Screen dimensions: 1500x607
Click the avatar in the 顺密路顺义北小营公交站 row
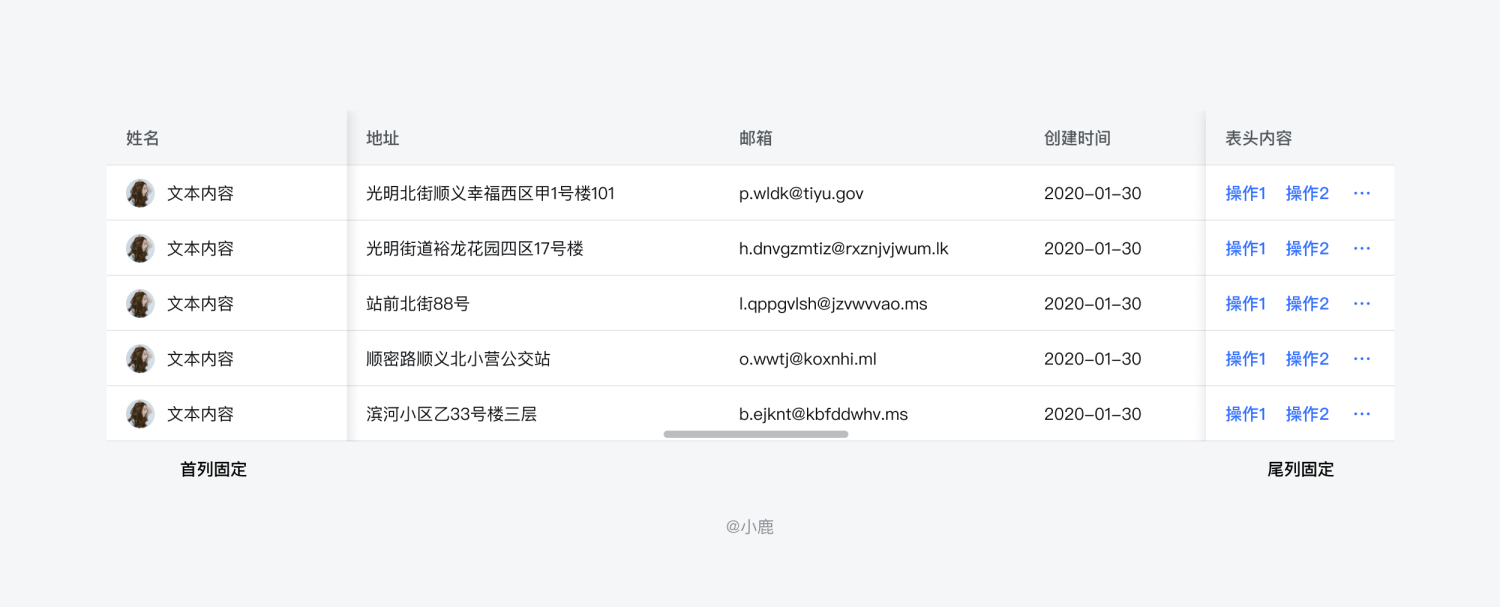click(x=141, y=358)
